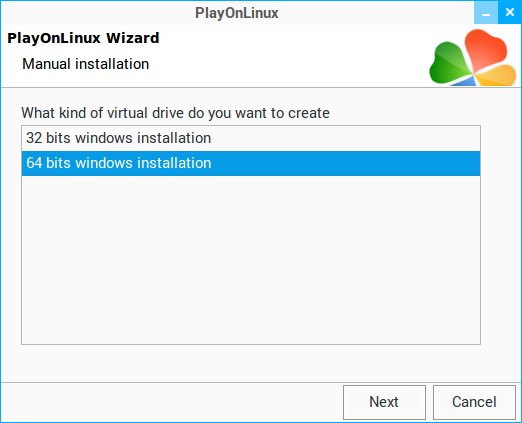Screen dimensions: 522x423
Task: Click the PlayOnLinux clover logo
Action: [473, 58]
